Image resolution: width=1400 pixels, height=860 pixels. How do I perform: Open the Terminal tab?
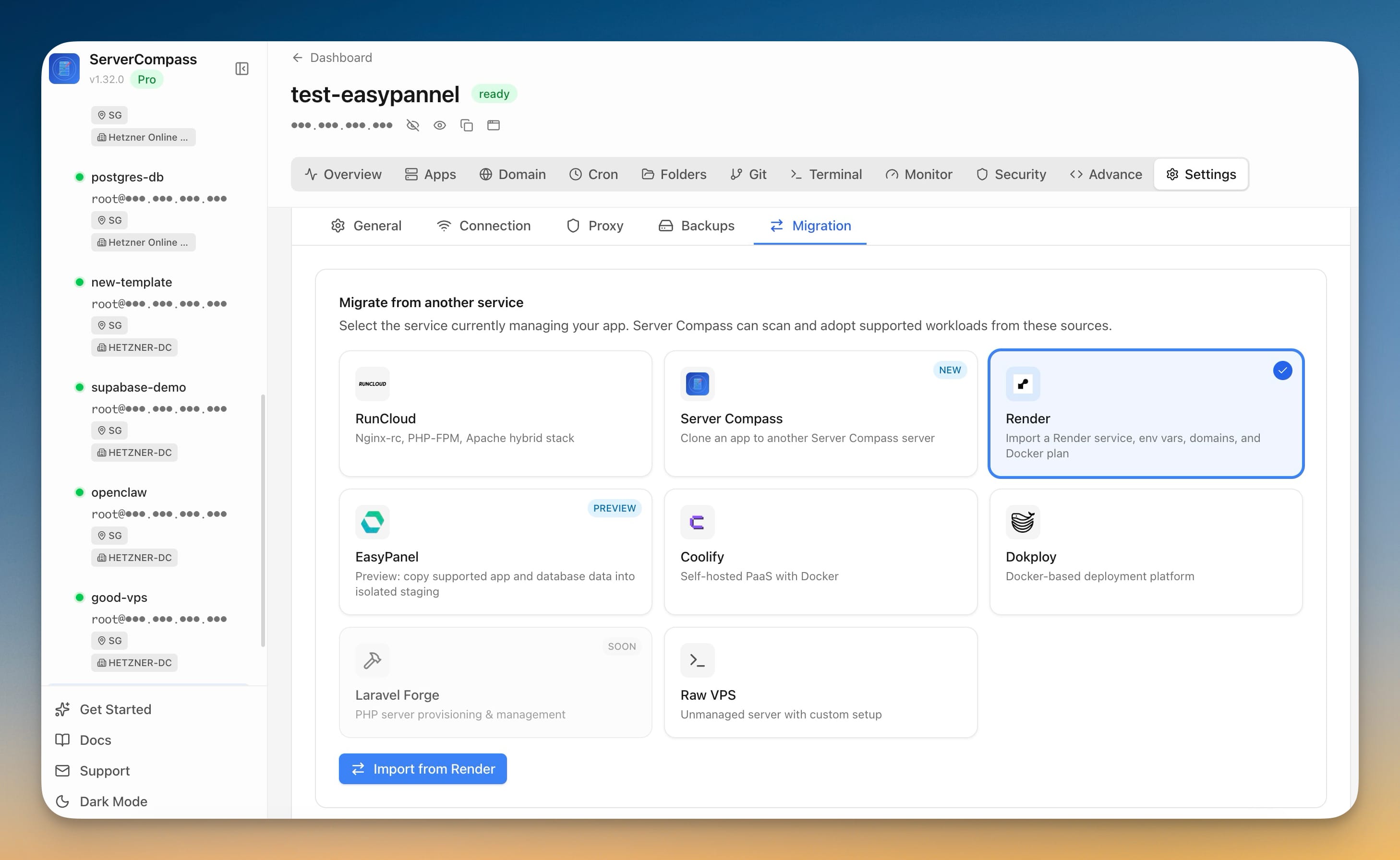[826, 174]
